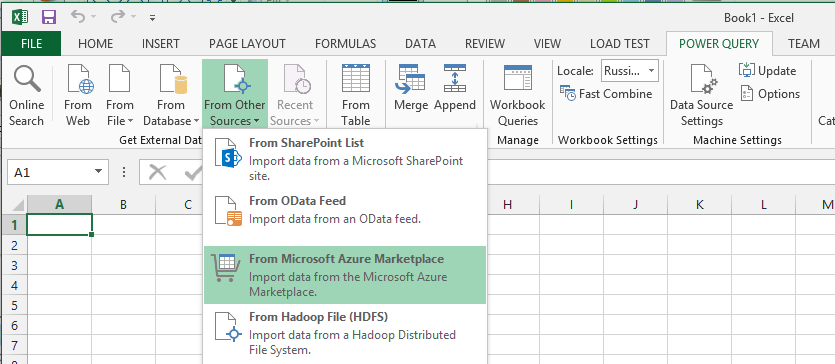Launch Online Search in Power Query
Viewport: 835px width, 364px height.
pos(27,96)
